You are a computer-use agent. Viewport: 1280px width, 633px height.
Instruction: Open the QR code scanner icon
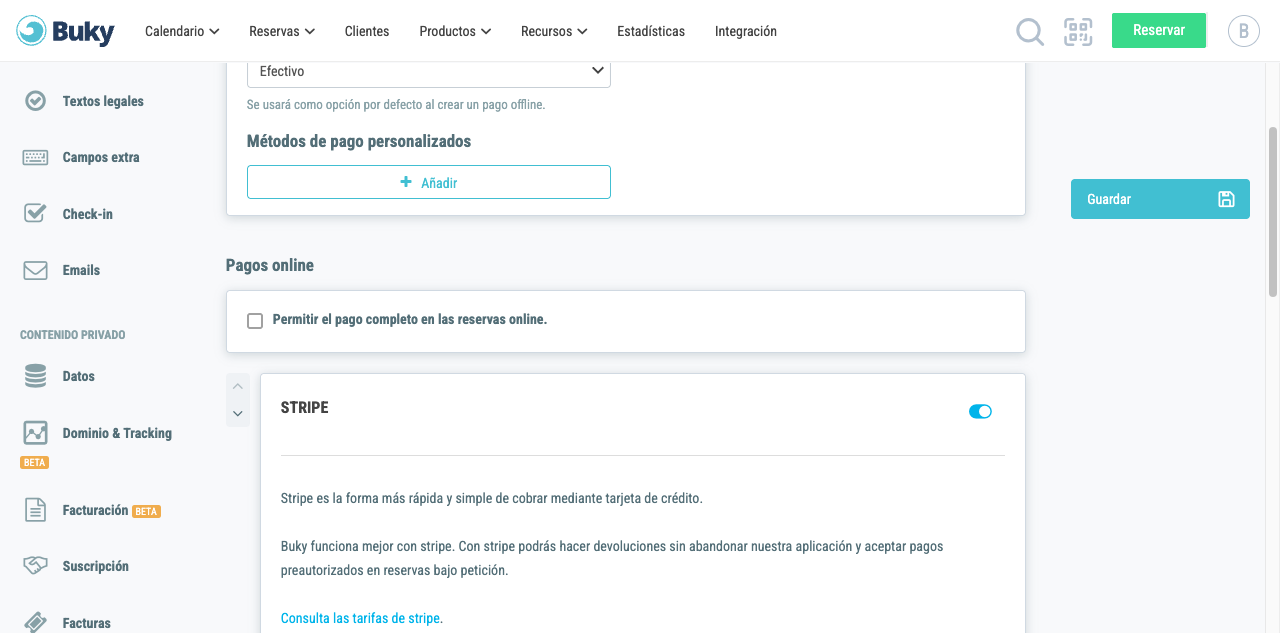[x=1078, y=32]
